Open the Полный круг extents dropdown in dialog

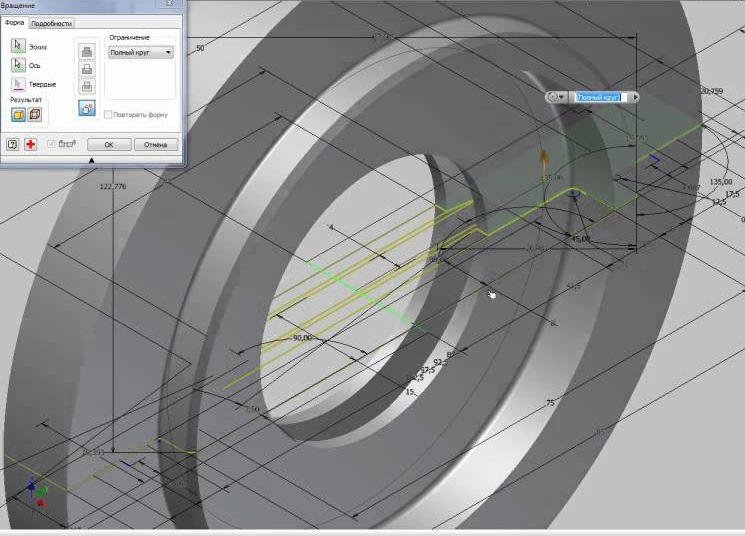click(140, 51)
